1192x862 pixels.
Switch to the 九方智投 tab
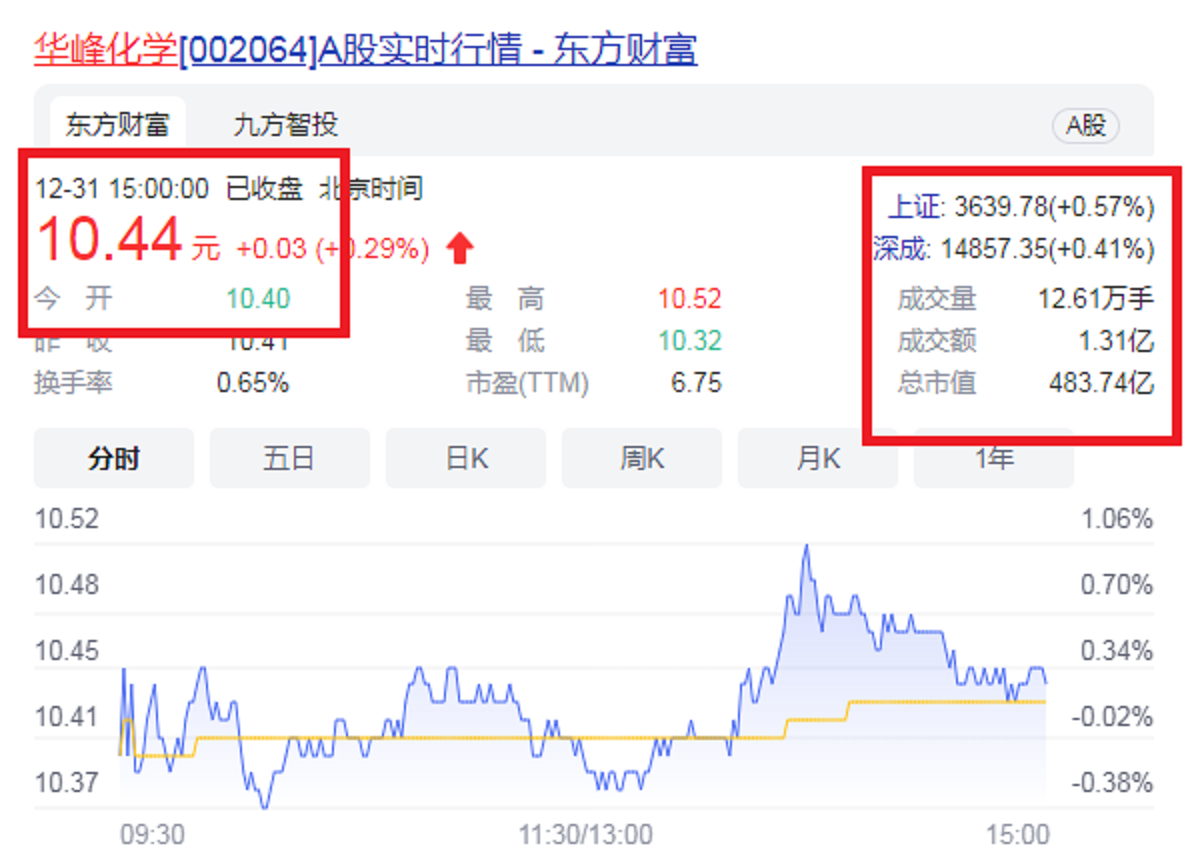(286, 124)
